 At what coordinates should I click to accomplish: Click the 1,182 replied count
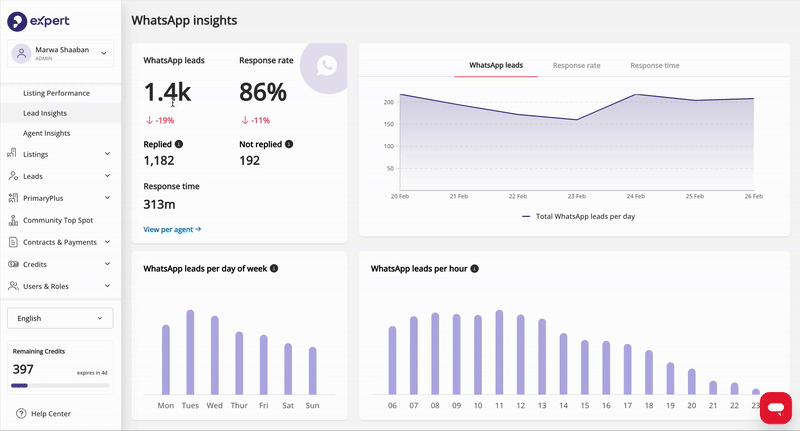tap(159, 161)
